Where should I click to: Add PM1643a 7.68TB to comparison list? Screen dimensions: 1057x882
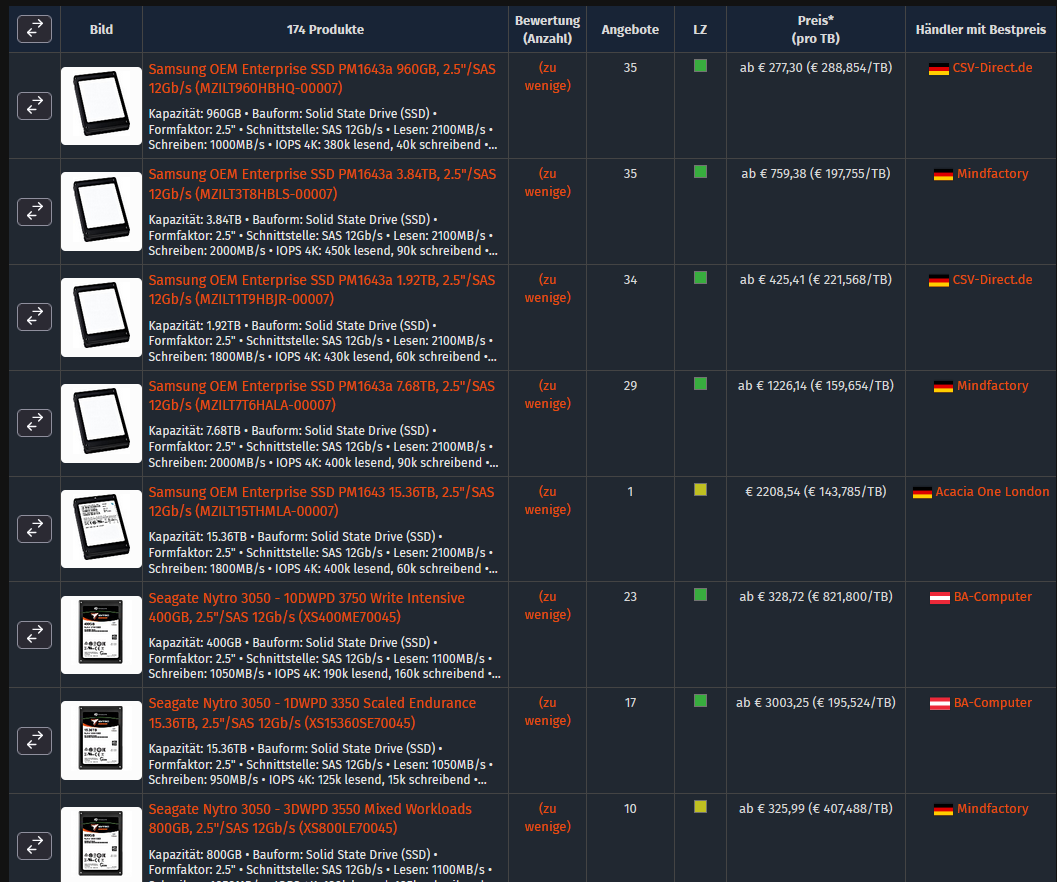pyautogui.click(x=34, y=423)
